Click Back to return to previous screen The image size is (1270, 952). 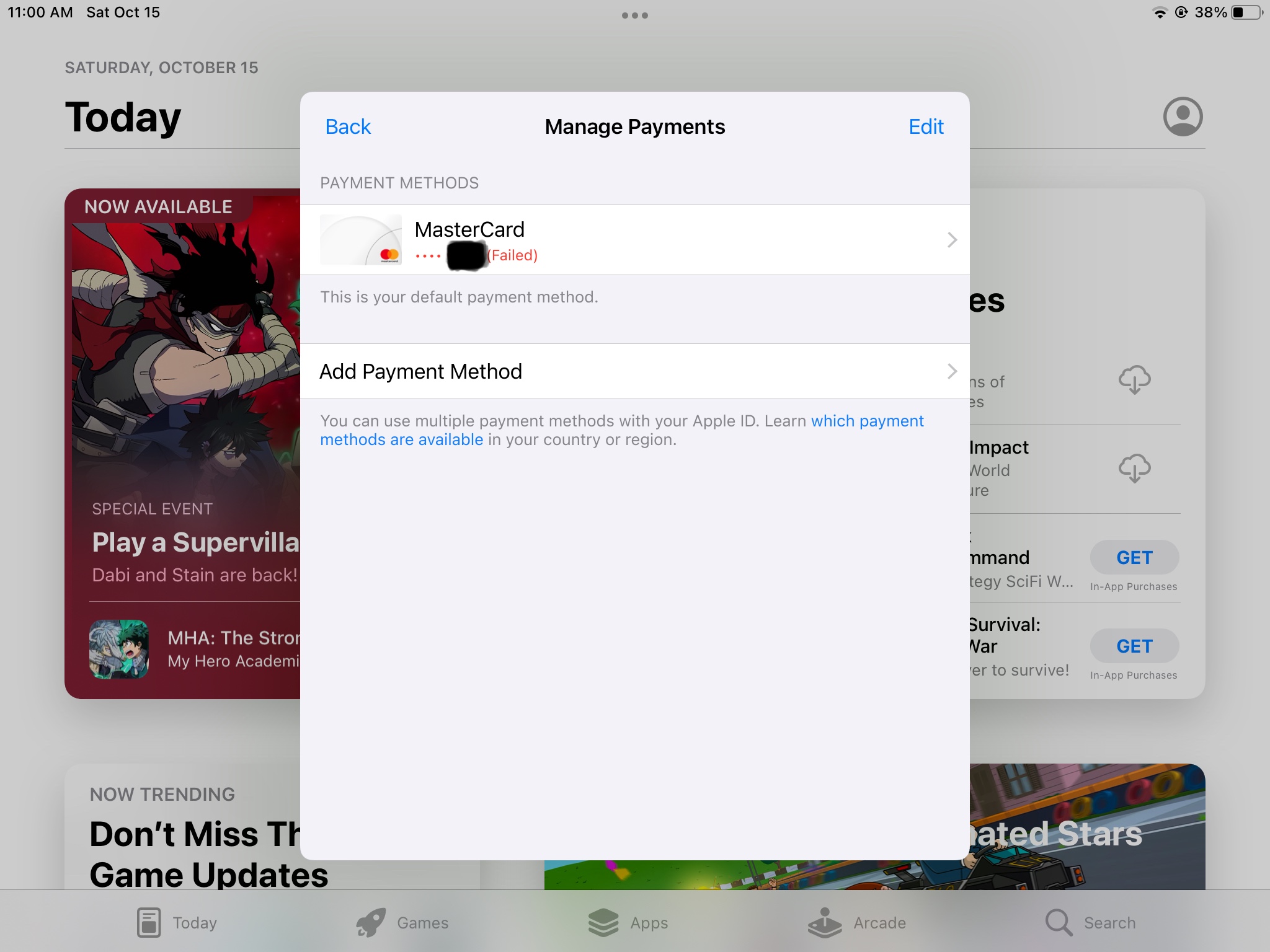[349, 126]
